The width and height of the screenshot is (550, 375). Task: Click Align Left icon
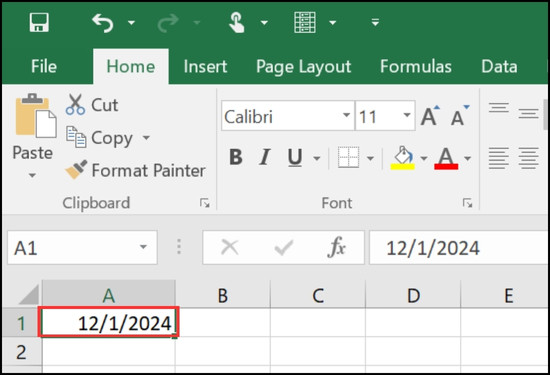[x=498, y=158]
